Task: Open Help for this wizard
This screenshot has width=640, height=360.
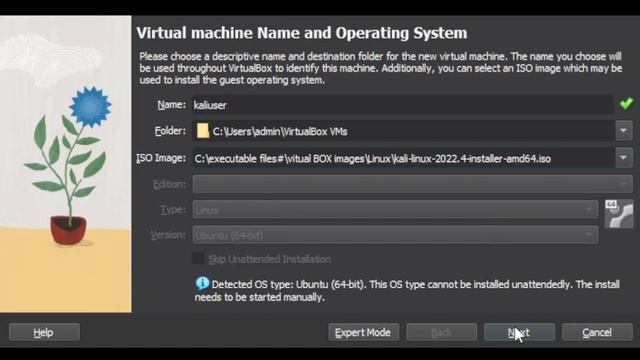Action: [x=44, y=332]
